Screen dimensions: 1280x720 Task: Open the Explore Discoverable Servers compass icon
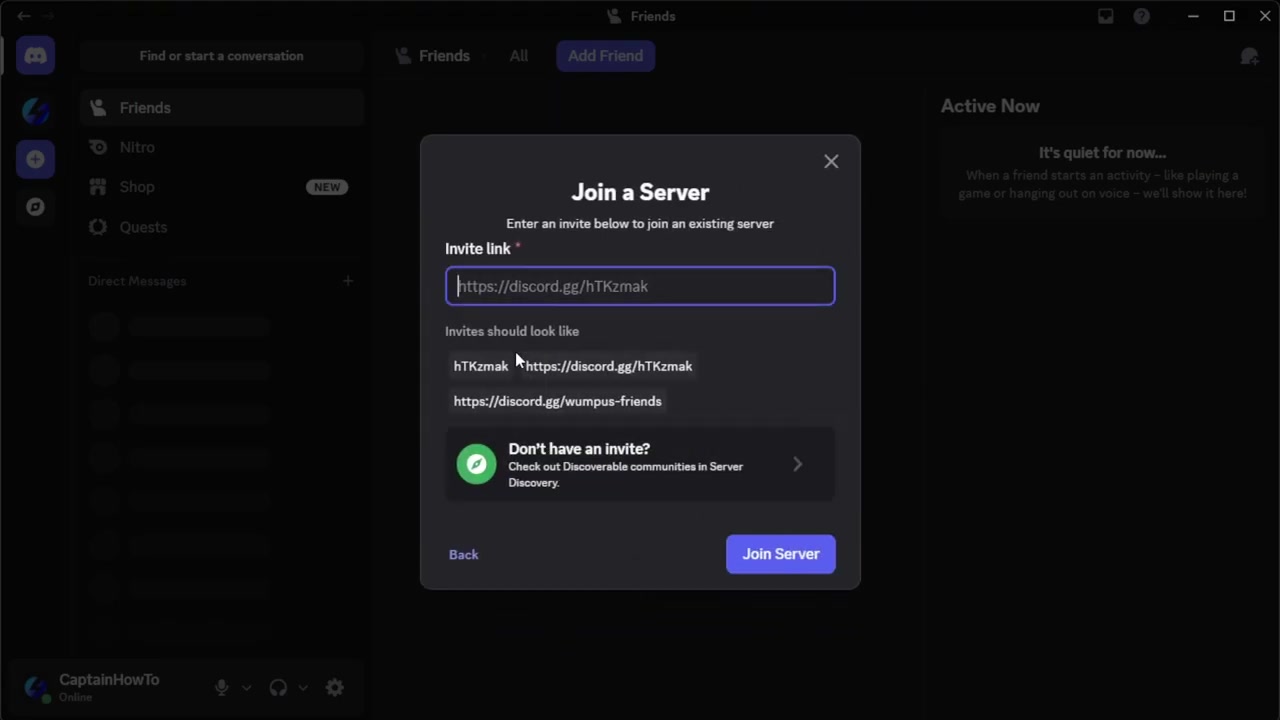point(35,207)
